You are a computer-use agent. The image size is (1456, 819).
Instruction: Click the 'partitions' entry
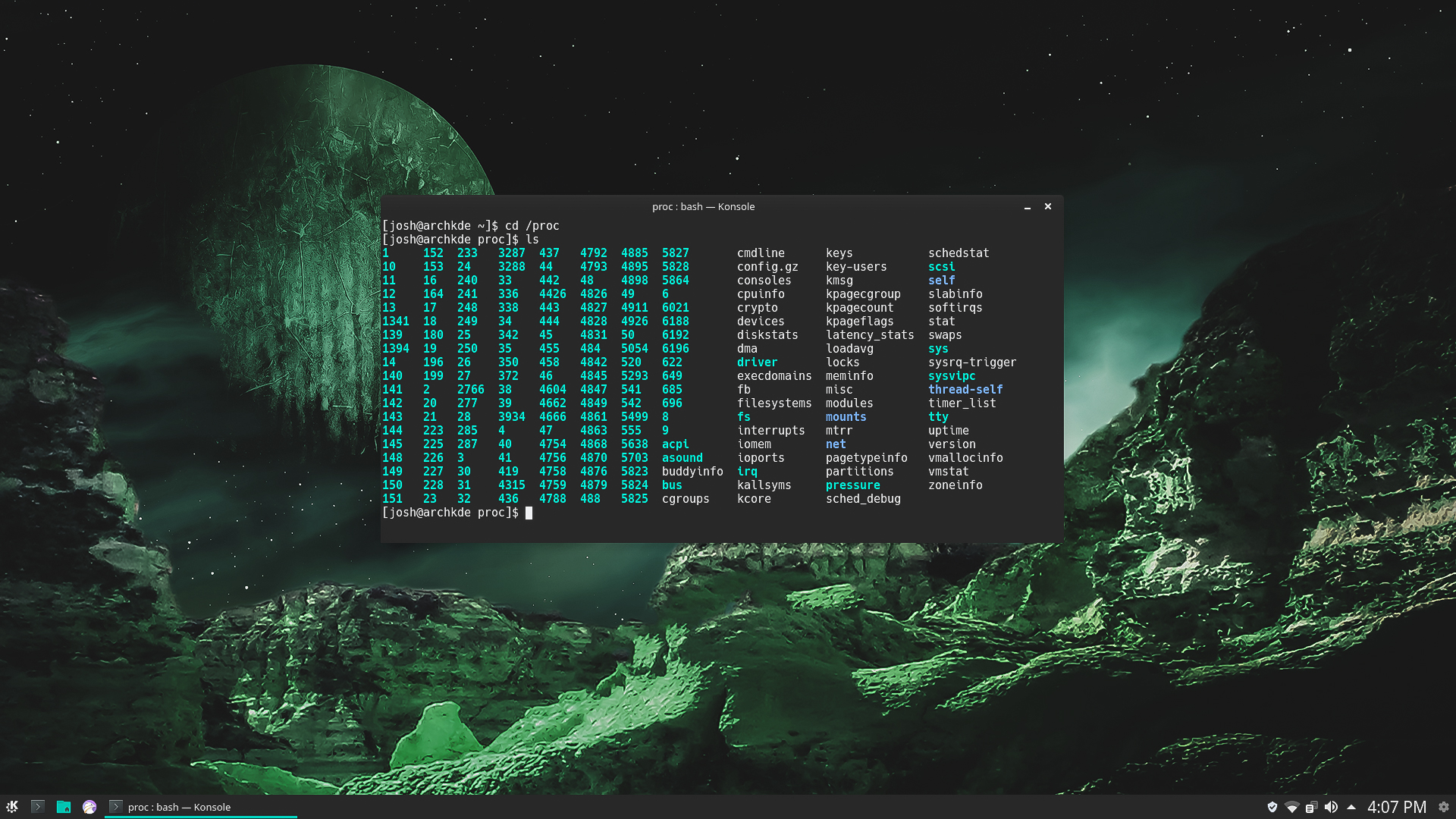pyautogui.click(x=859, y=472)
